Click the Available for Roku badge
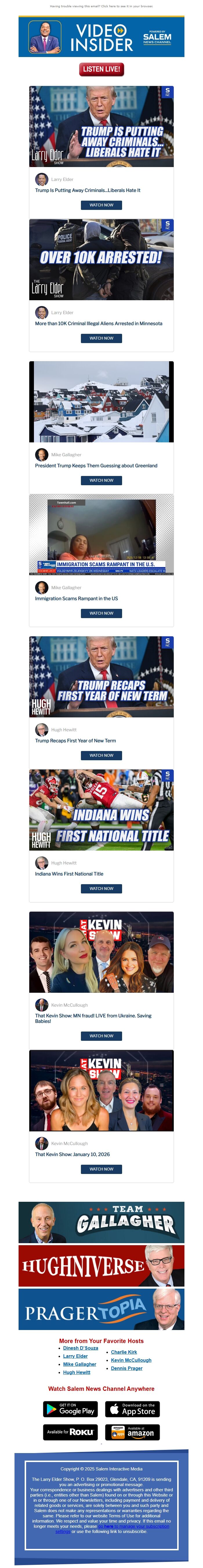 71,1432
